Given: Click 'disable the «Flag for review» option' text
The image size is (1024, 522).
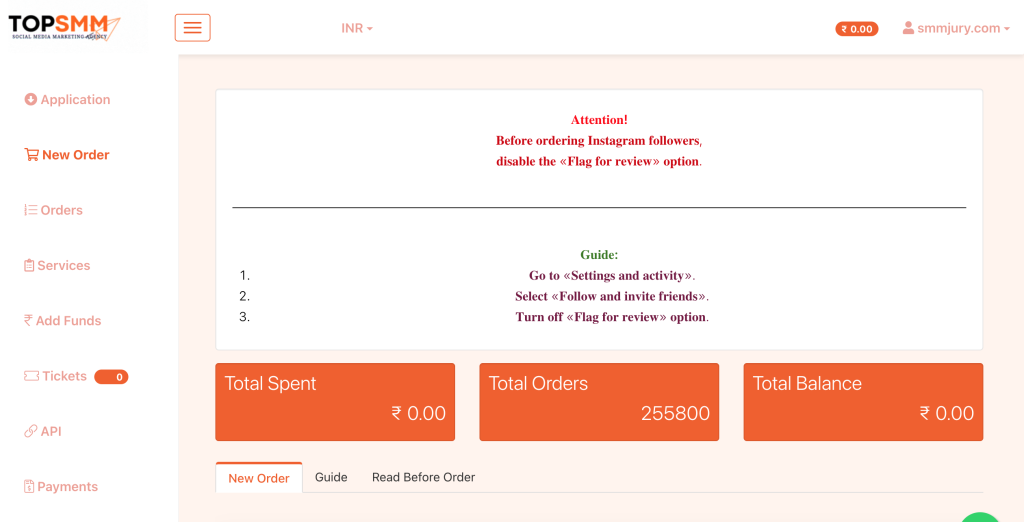Looking at the screenshot, I should pyautogui.click(x=599, y=161).
